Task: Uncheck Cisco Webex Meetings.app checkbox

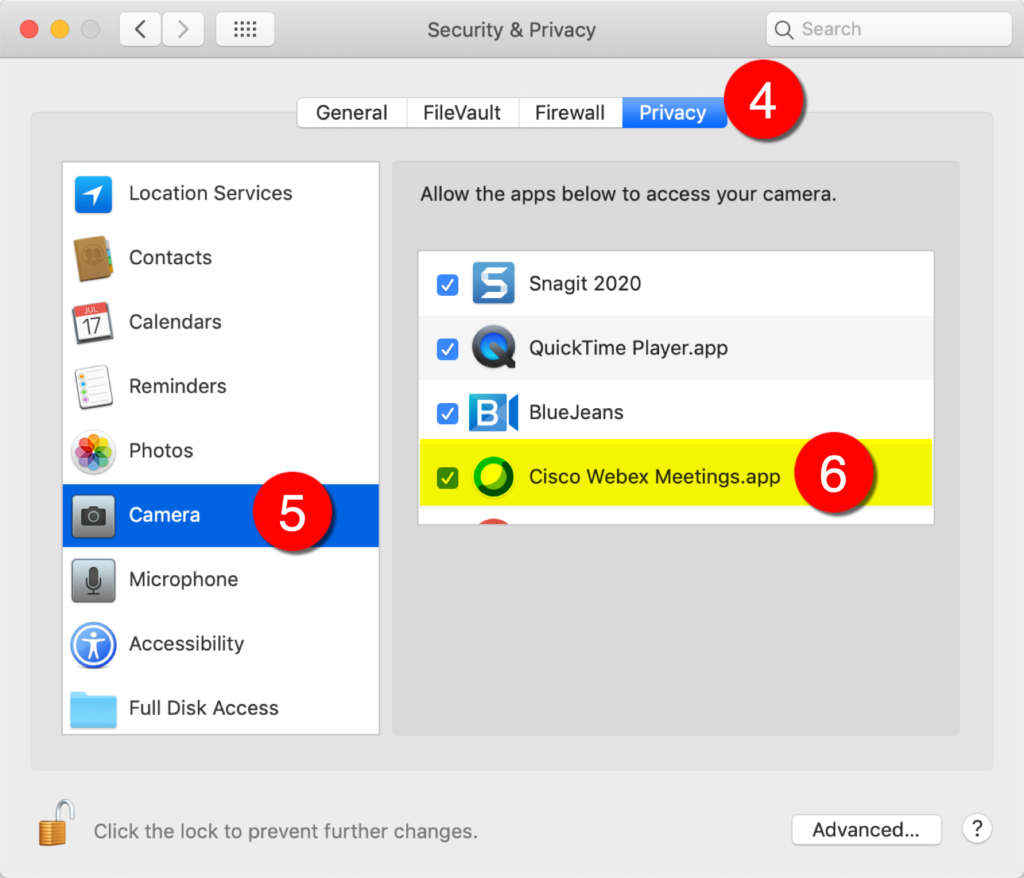Action: click(x=448, y=477)
